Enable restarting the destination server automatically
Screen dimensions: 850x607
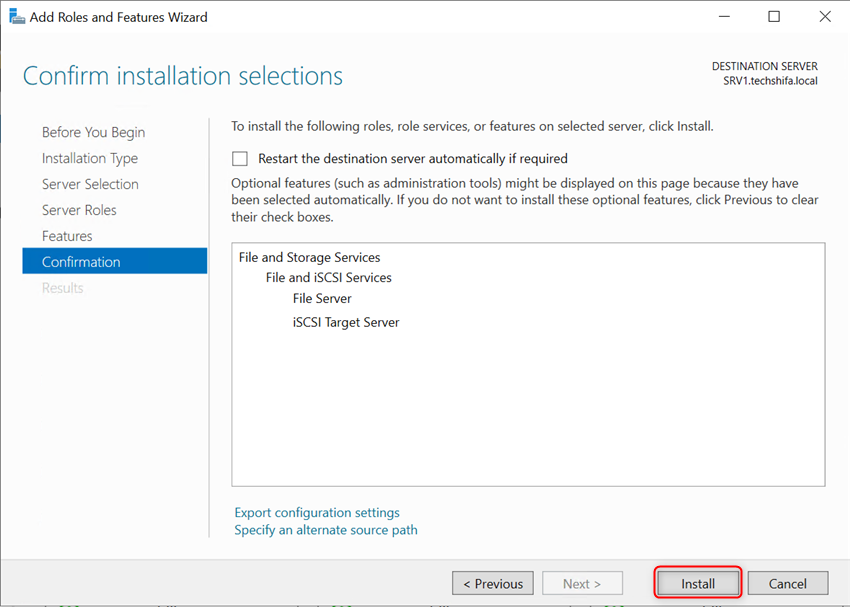click(x=239, y=158)
